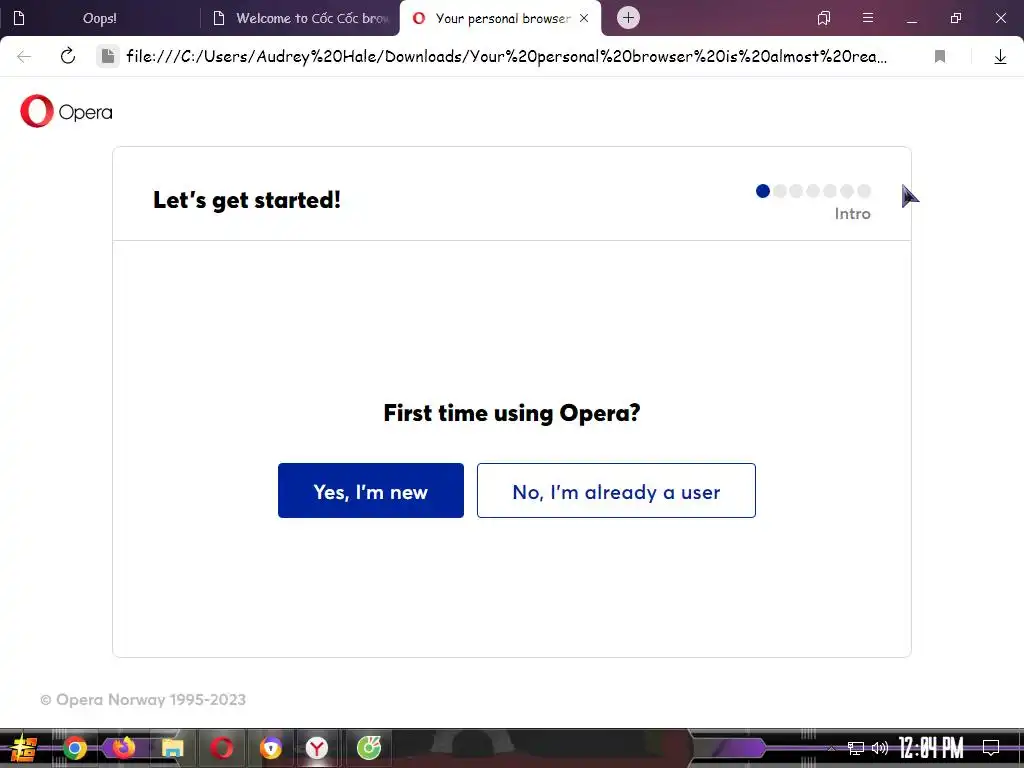
Task: Open Cốc Cốc browser from the taskbar
Action: (x=369, y=748)
